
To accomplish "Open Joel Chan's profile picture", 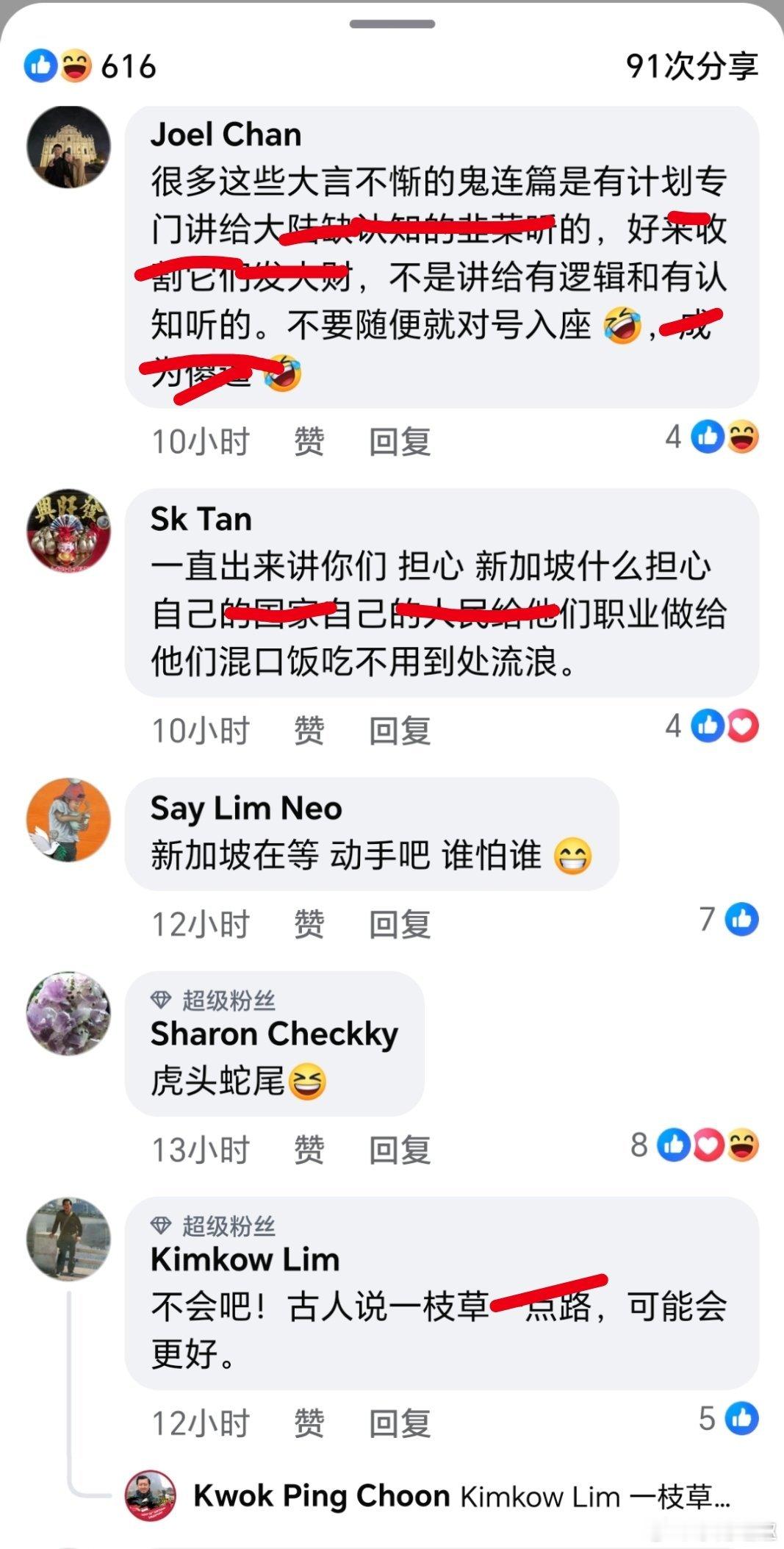I will (x=68, y=147).
